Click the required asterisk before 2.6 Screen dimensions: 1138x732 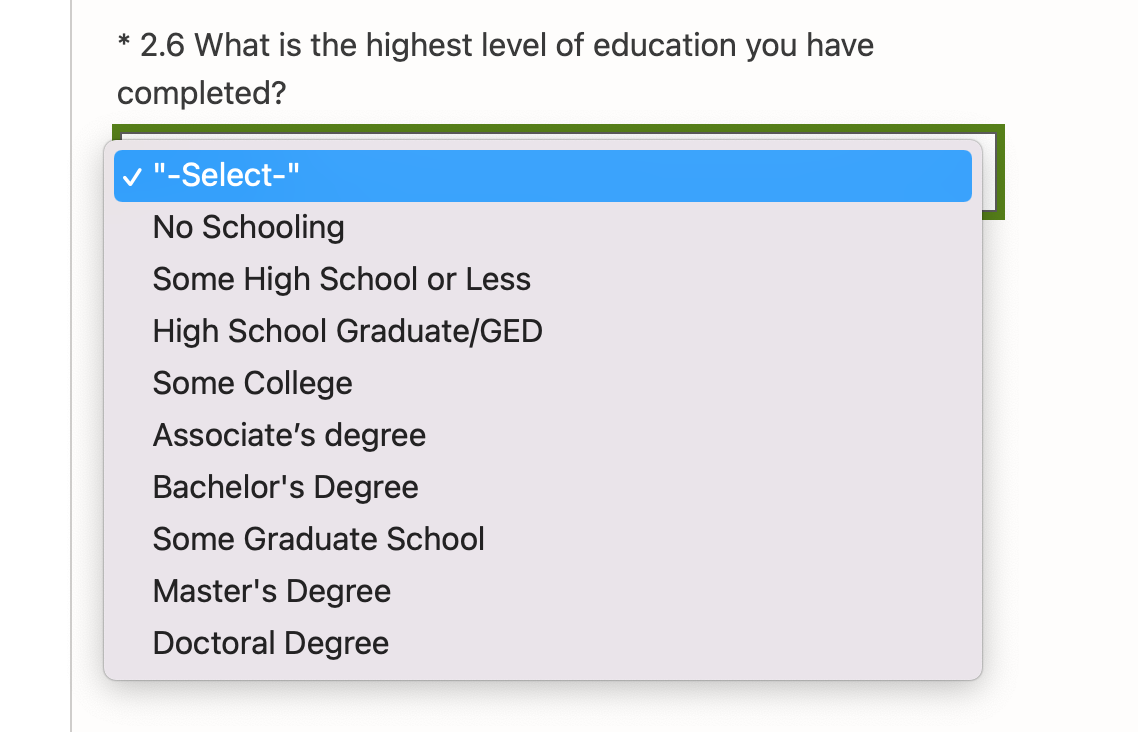pos(124,46)
